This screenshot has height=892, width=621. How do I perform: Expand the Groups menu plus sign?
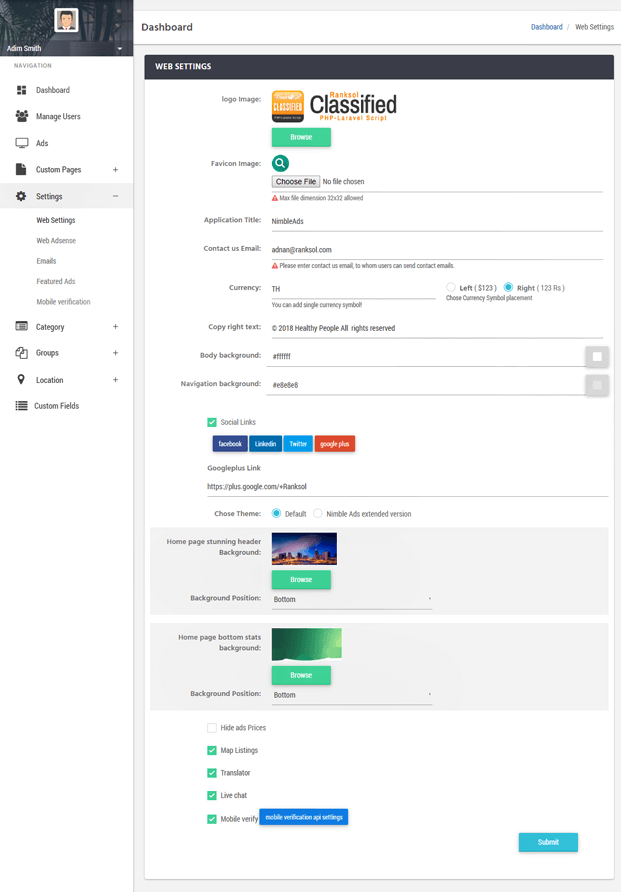pyautogui.click(x=115, y=353)
